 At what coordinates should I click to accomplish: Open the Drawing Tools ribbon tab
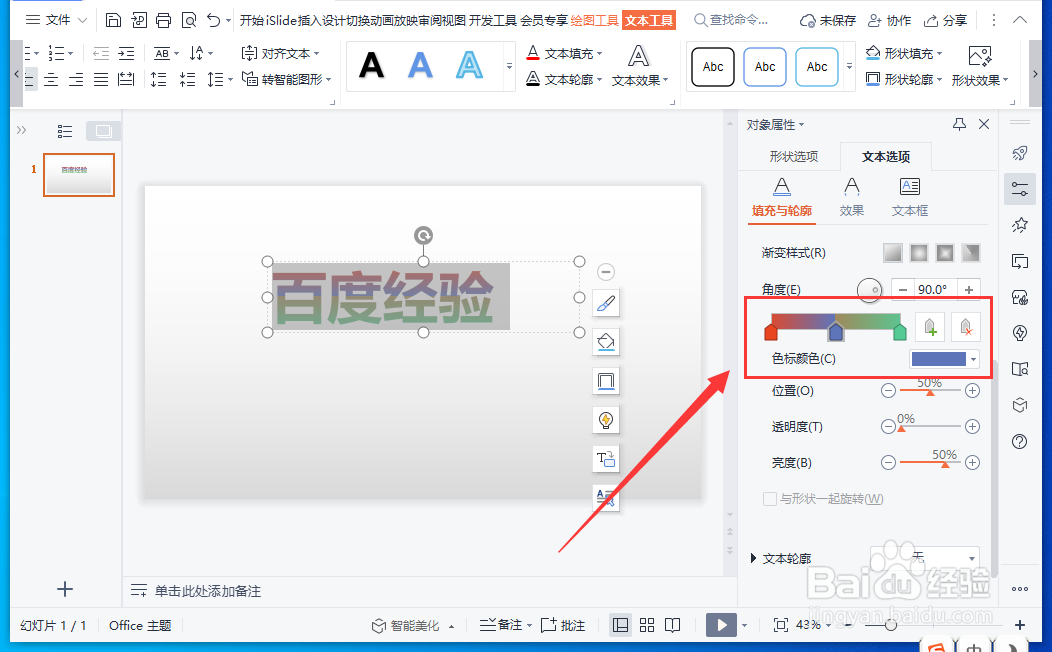pos(594,21)
